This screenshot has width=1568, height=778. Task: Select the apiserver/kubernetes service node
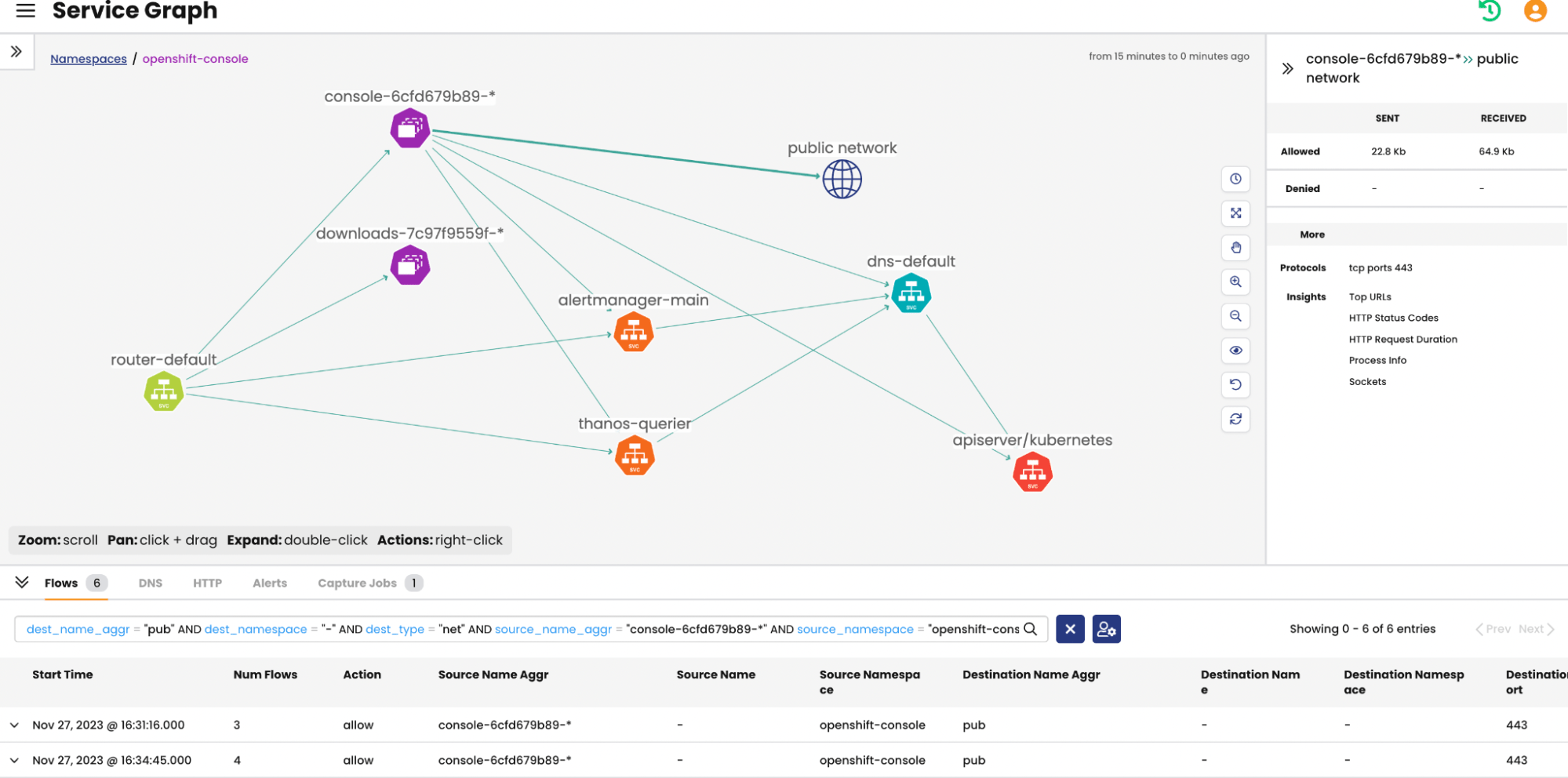pyautogui.click(x=1032, y=472)
